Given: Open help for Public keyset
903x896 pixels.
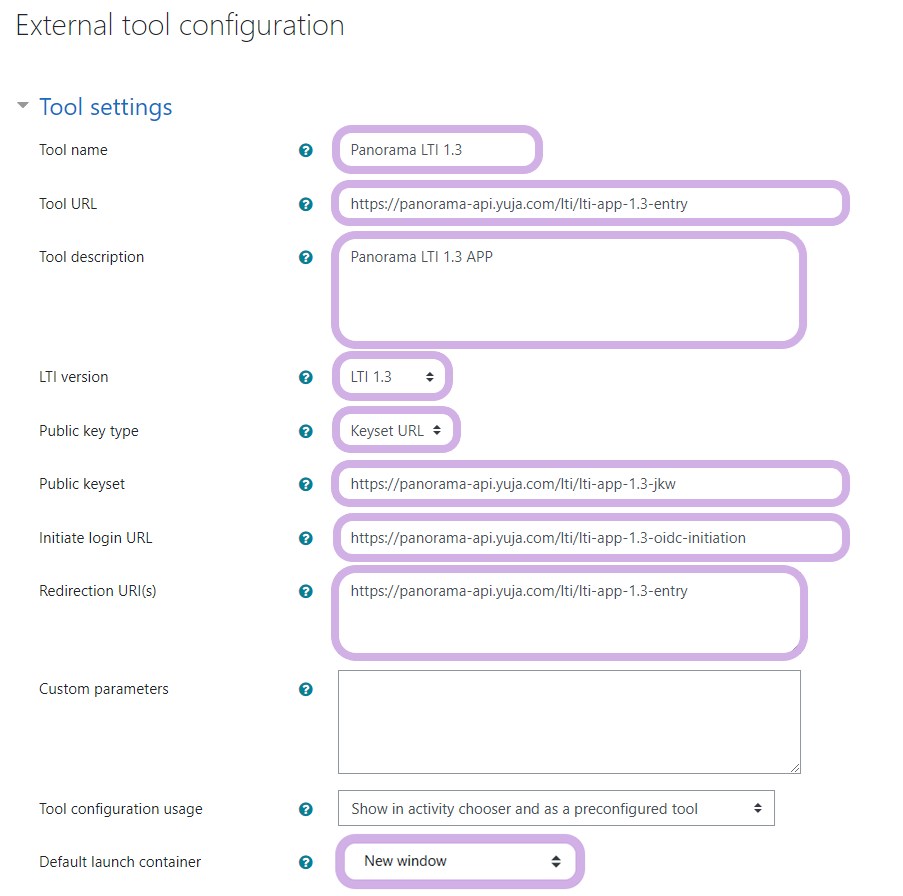Looking at the screenshot, I should coord(306,485).
